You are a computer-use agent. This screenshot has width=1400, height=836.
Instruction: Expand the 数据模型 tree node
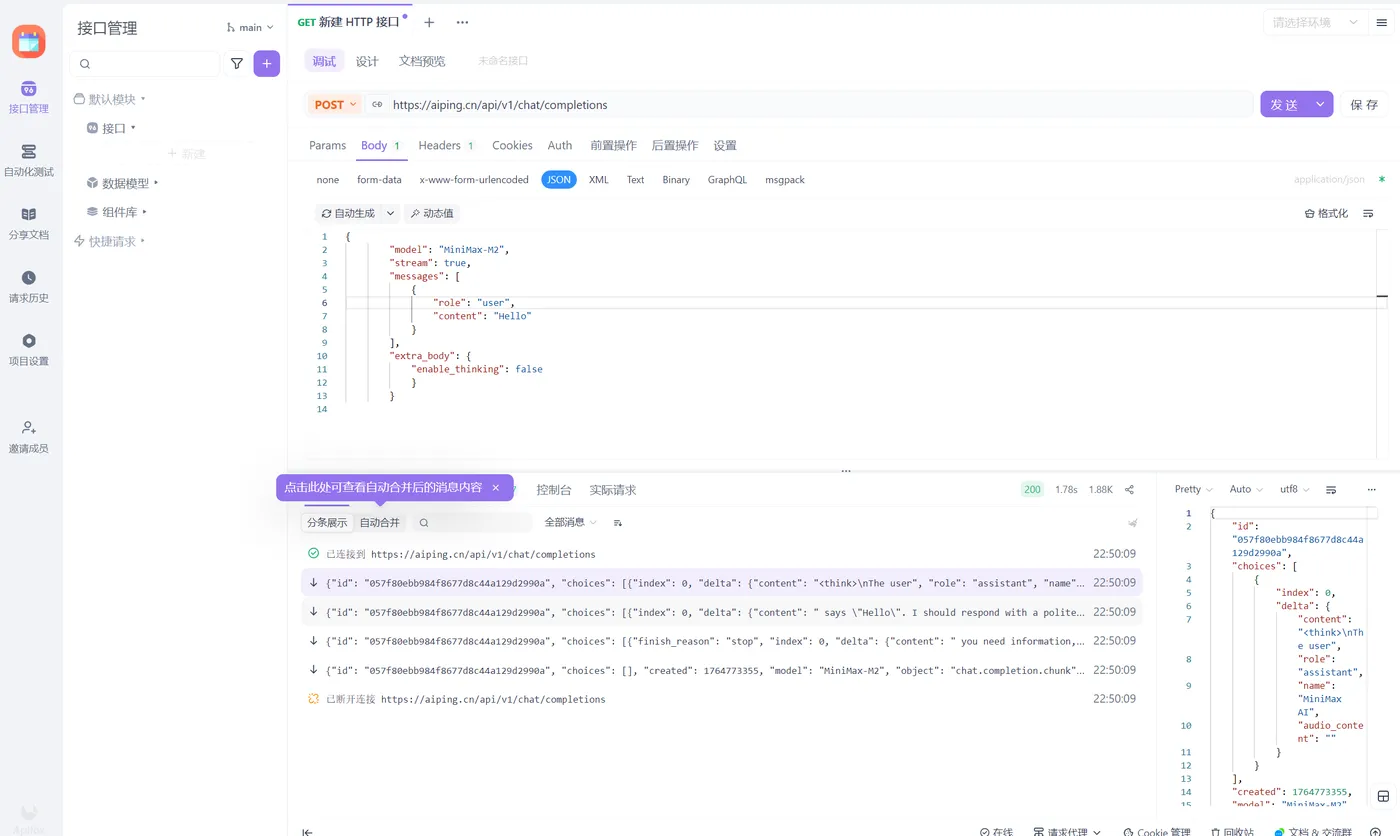coord(156,183)
